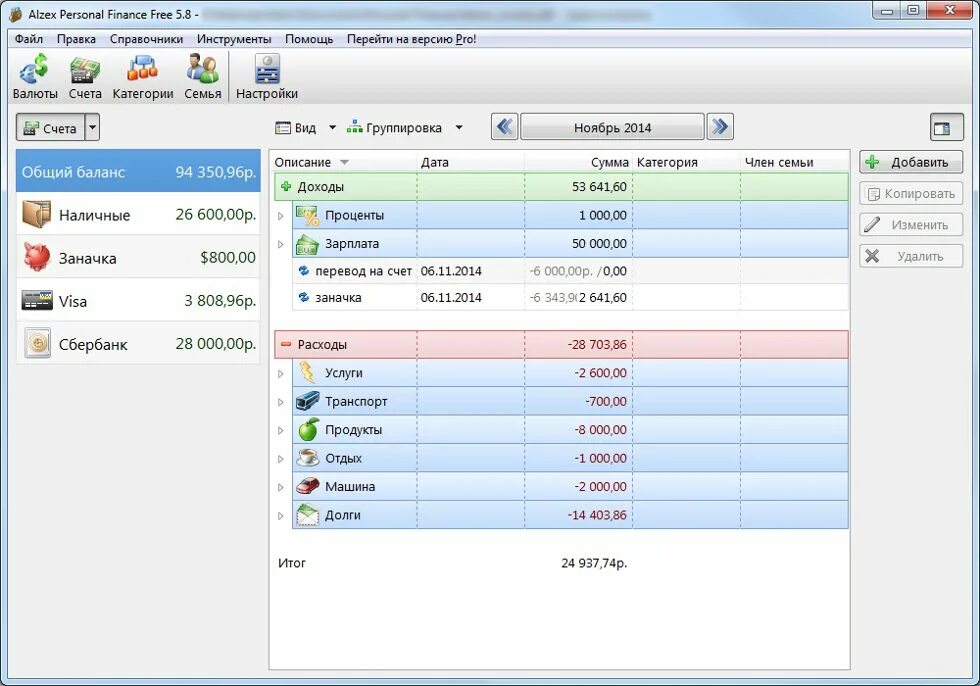Click the Удалить delete button
Screen dimensions: 980x686
click(x=911, y=256)
